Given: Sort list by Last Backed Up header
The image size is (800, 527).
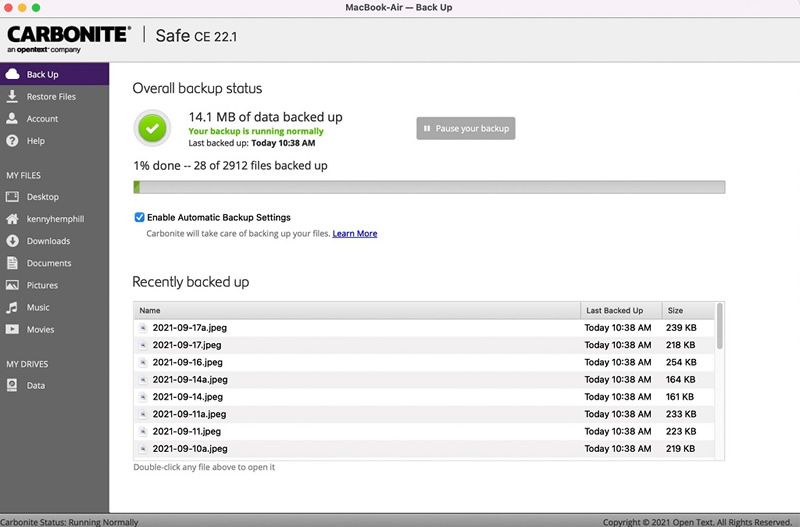Looking at the screenshot, I should coord(621,310).
